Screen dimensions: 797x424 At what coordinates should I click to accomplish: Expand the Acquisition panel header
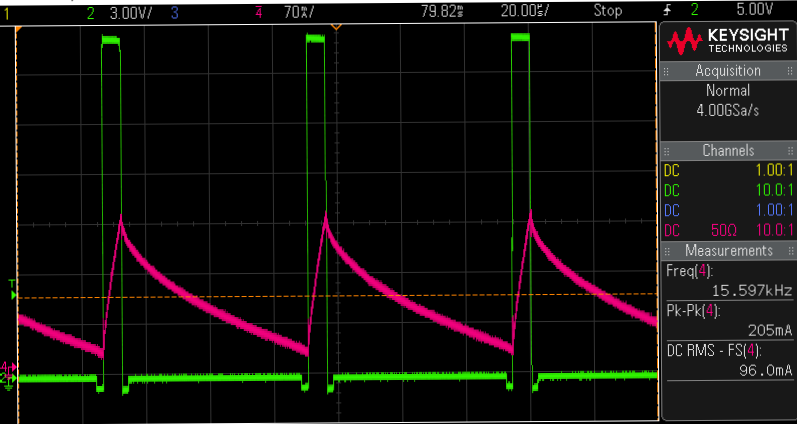tap(727, 71)
